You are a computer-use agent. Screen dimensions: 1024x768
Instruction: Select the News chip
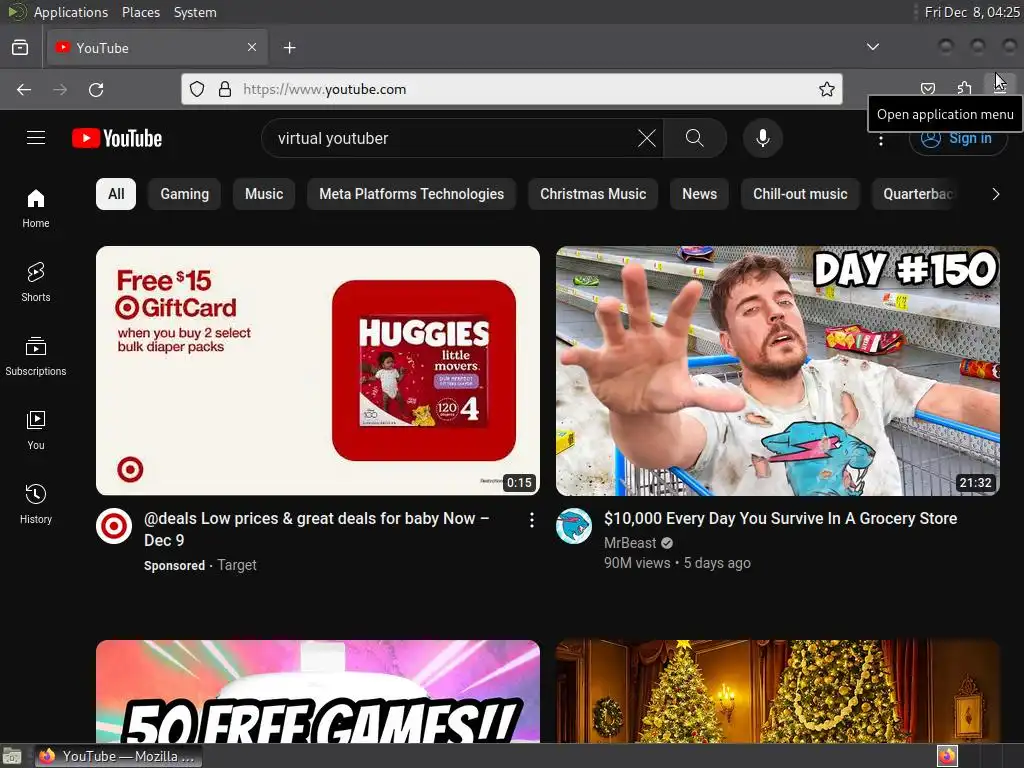click(699, 194)
